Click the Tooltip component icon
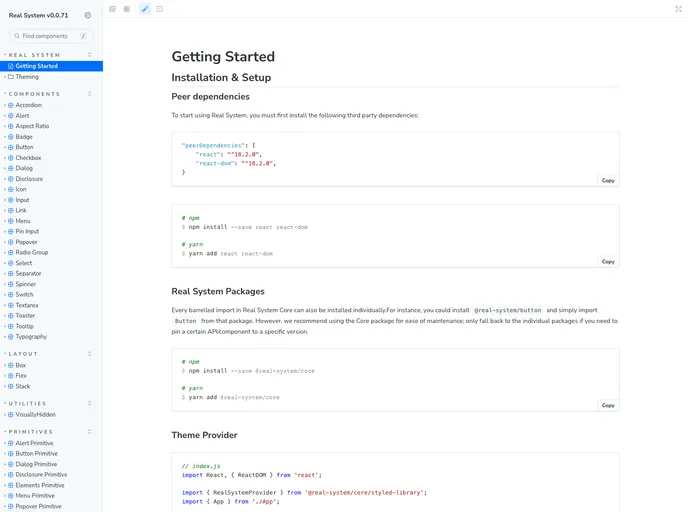Screen dimensions: 688x512 tap(11, 326)
